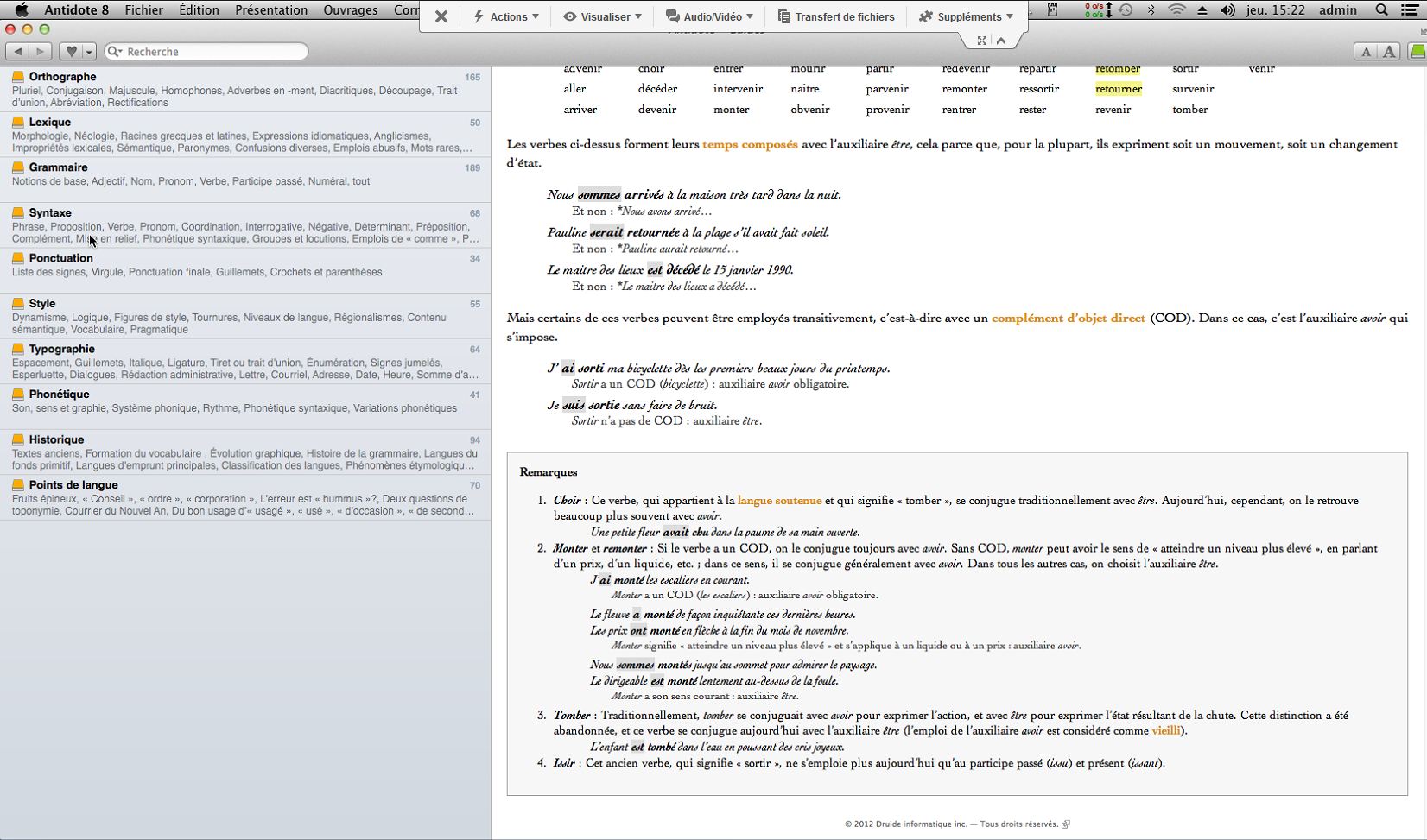Open the volume menu bar icon
This screenshot has height=840, width=1427.
click(x=1227, y=9)
